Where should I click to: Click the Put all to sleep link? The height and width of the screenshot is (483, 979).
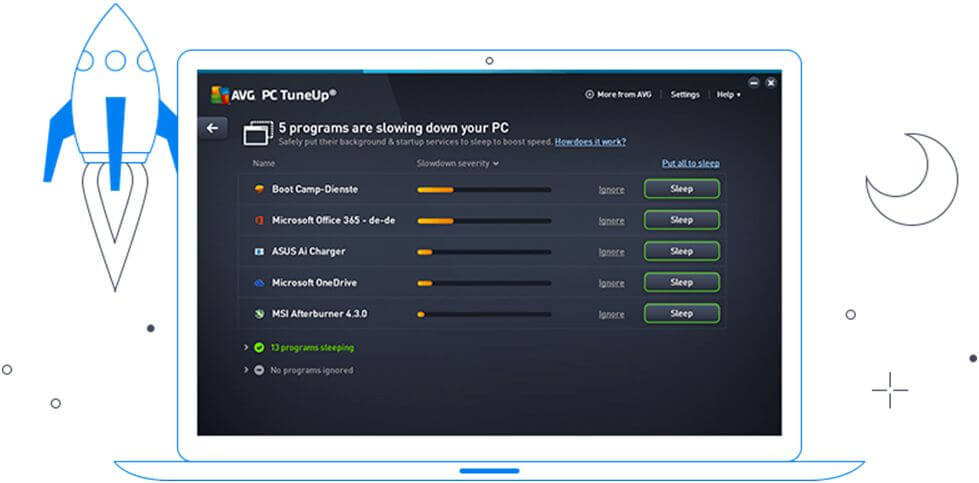click(x=691, y=163)
